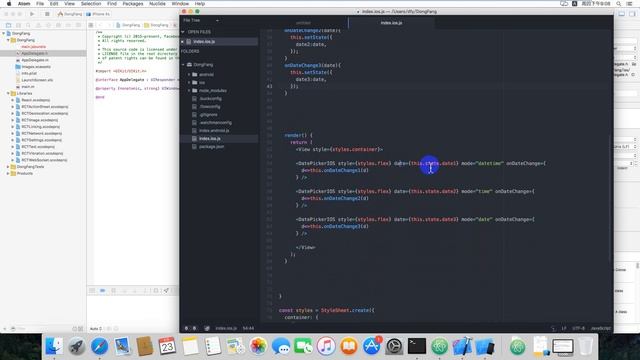Select main.m in Xcode navigator
The width and height of the screenshot is (640, 360).
coord(28,87)
